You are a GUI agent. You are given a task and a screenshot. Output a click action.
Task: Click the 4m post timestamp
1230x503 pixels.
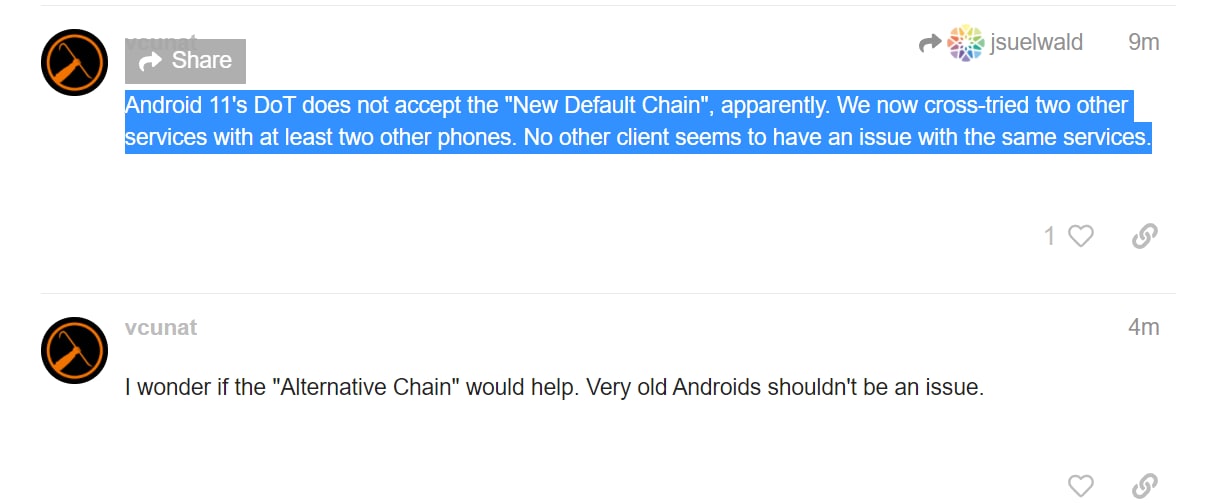coord(1143,327)
